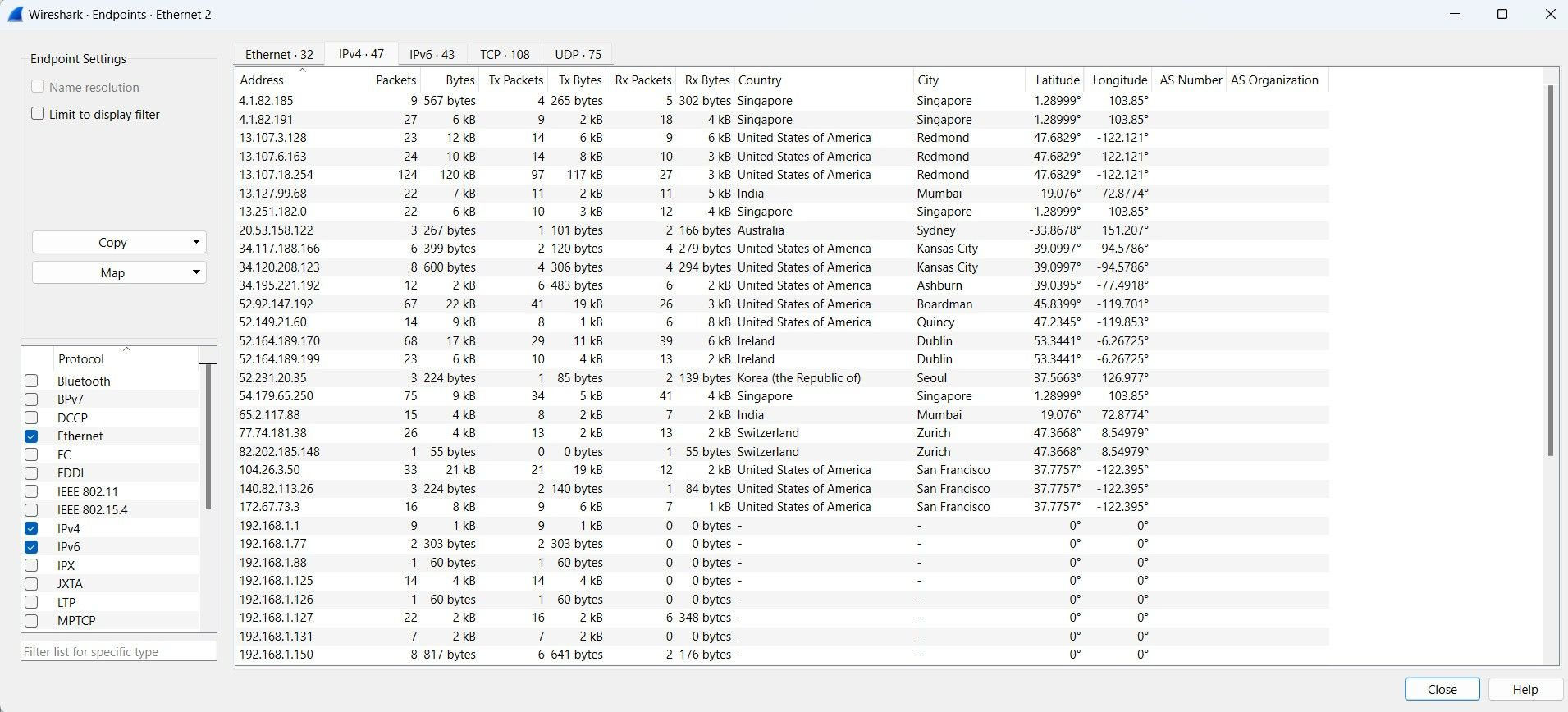Open the TCP · 108 tab

(x=505, y=54)
